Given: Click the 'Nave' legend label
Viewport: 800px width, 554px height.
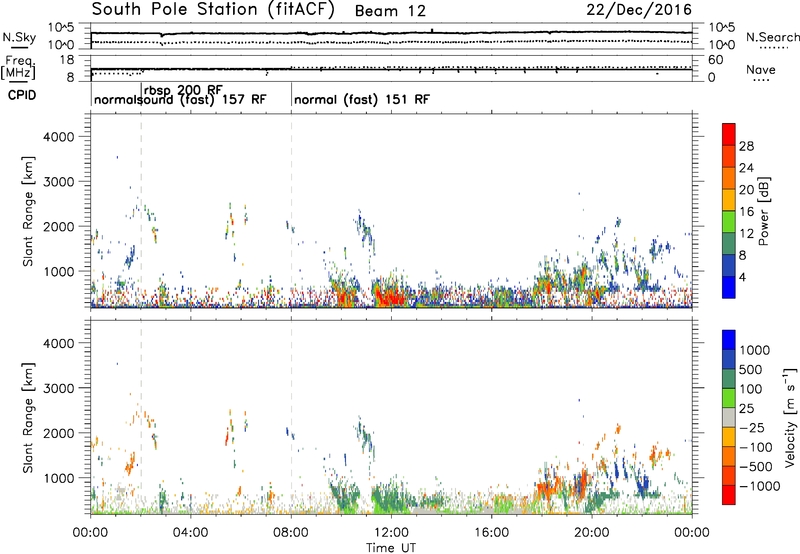Looking at the screenshot, I should click(x=761, y=70).
